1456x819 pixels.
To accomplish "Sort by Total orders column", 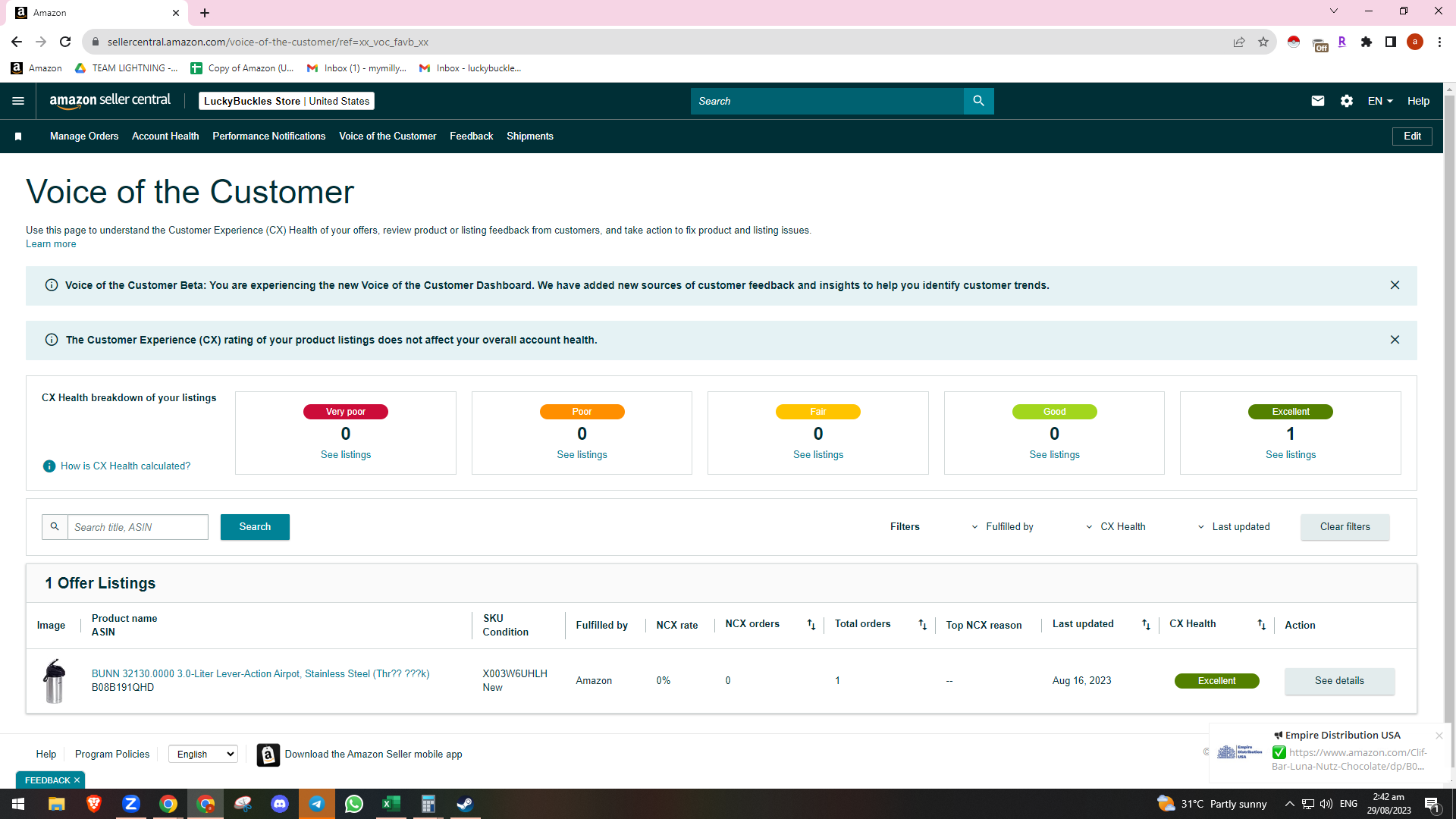I will [923, 625].
